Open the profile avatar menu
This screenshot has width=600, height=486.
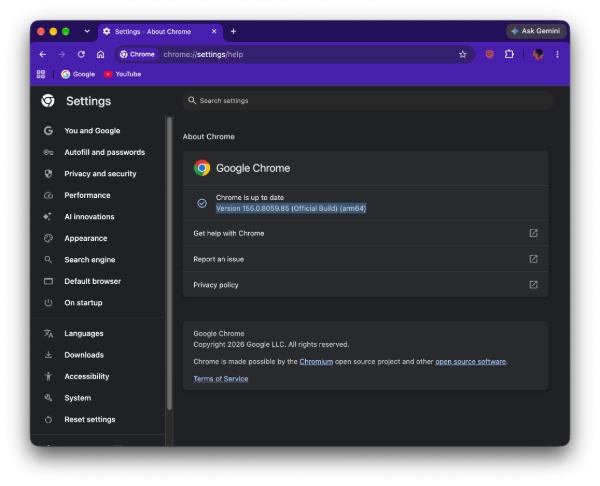point(538,54)
